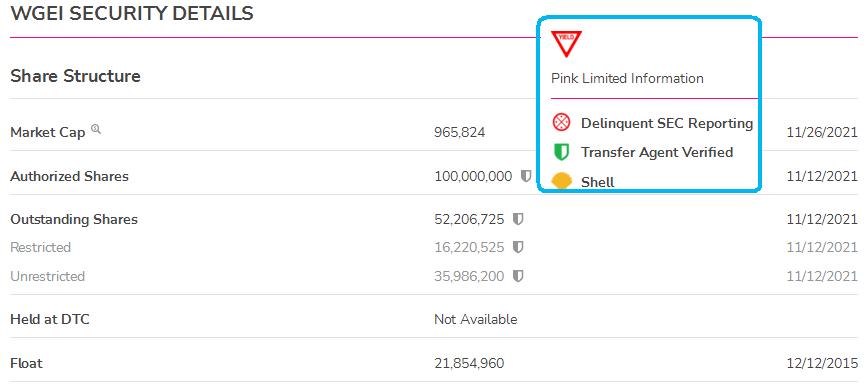Screen dimensions: 867x391
Task: Click the magnifier icon beside Market Cap
Action: click(x=96, y=129)
